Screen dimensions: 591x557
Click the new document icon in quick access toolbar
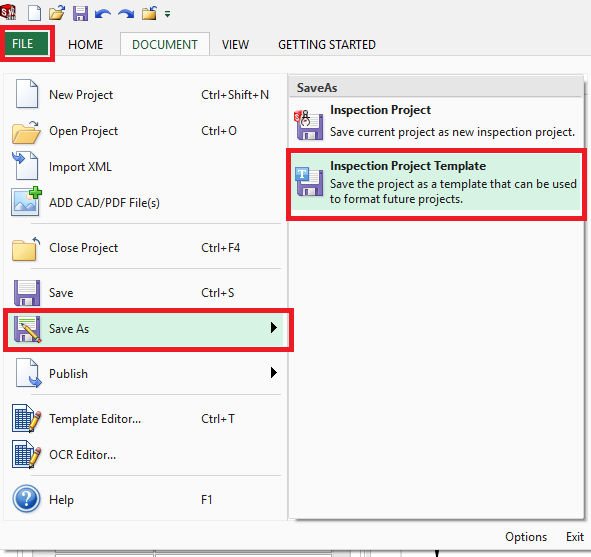(35, 14)
